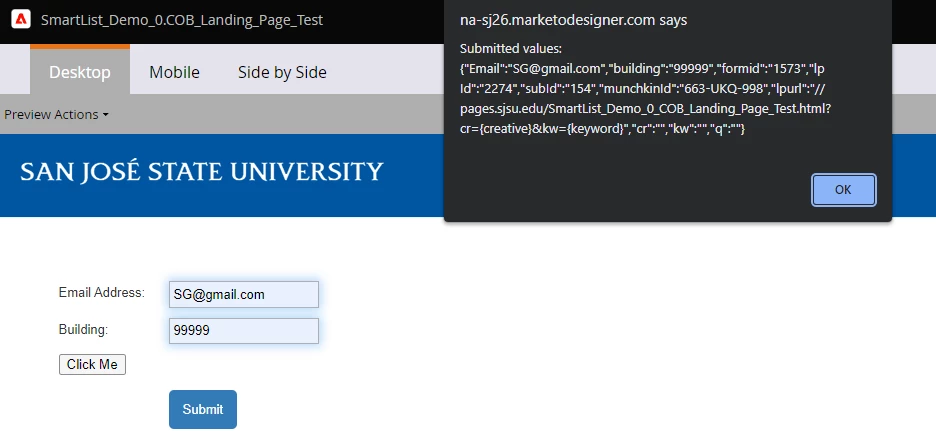
Task: Click the 'na-sj26.marketodesigner.com says' dialog heading
Action: click(x=574, y=20)
